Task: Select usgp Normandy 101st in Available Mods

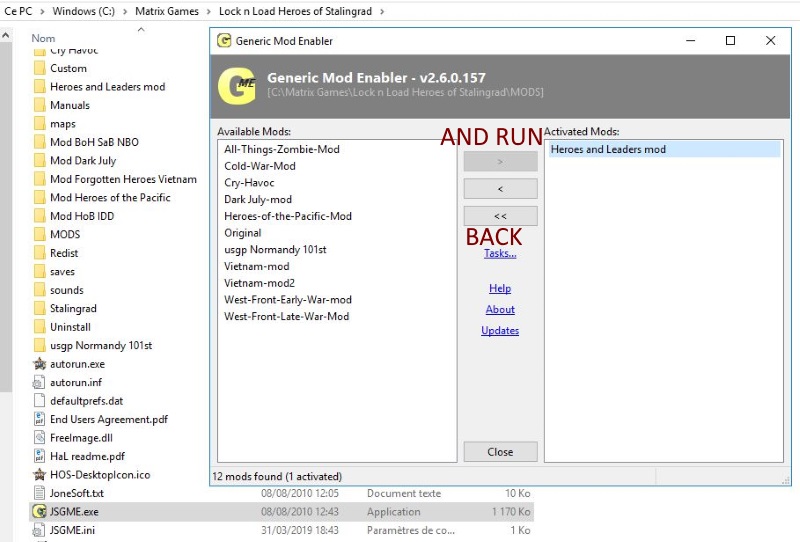Action: pyautogui.click(x=275, y=250)
